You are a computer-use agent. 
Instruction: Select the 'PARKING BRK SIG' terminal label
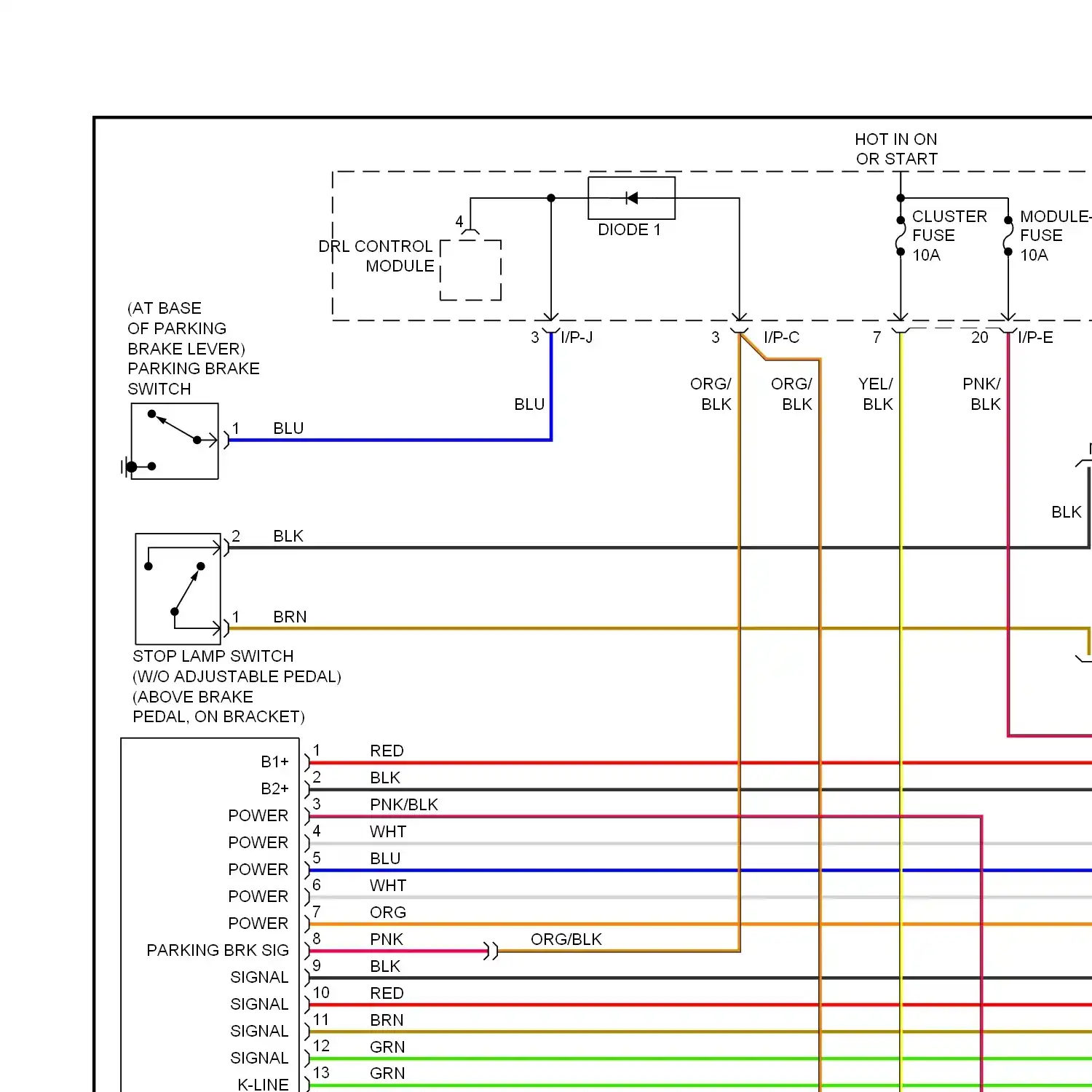[x=218, y=950]
